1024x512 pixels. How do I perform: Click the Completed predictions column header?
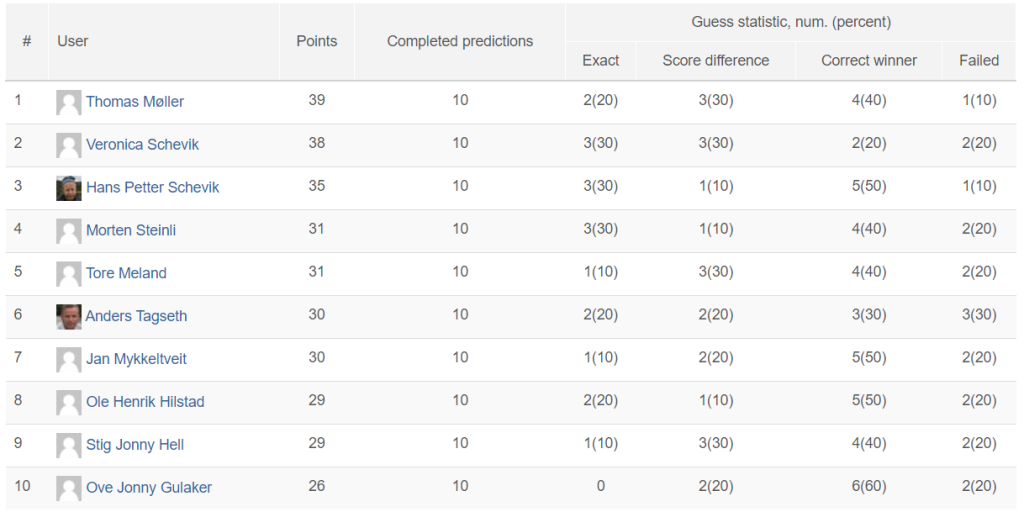coord(460,41)
